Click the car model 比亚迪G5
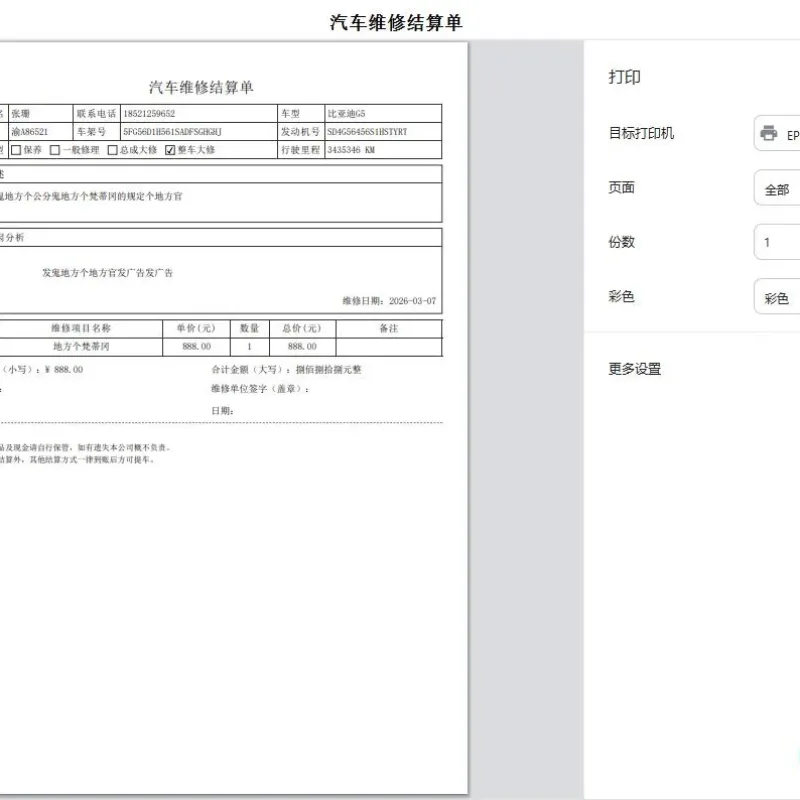The image size is (800, 800). (346, 114)
